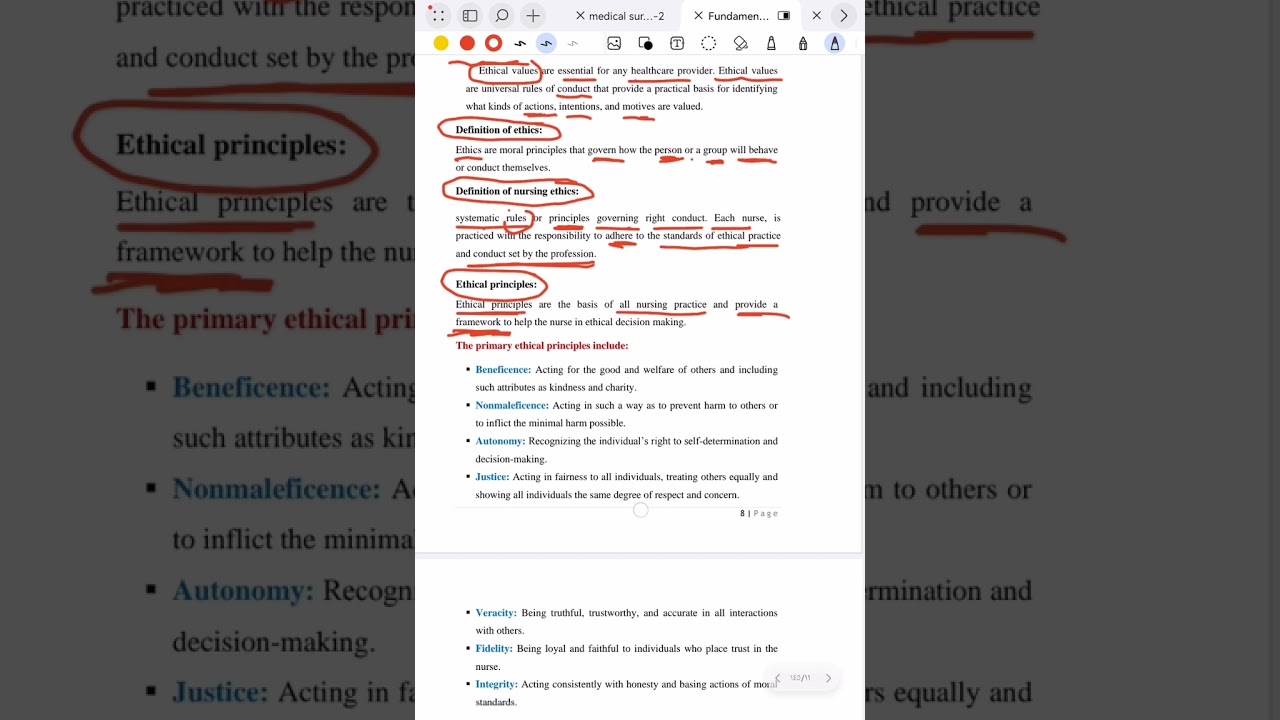This screenshot has width=1280, height=720.
Task: Click the "Veracity:" term on next page
Action: point(496,613)
